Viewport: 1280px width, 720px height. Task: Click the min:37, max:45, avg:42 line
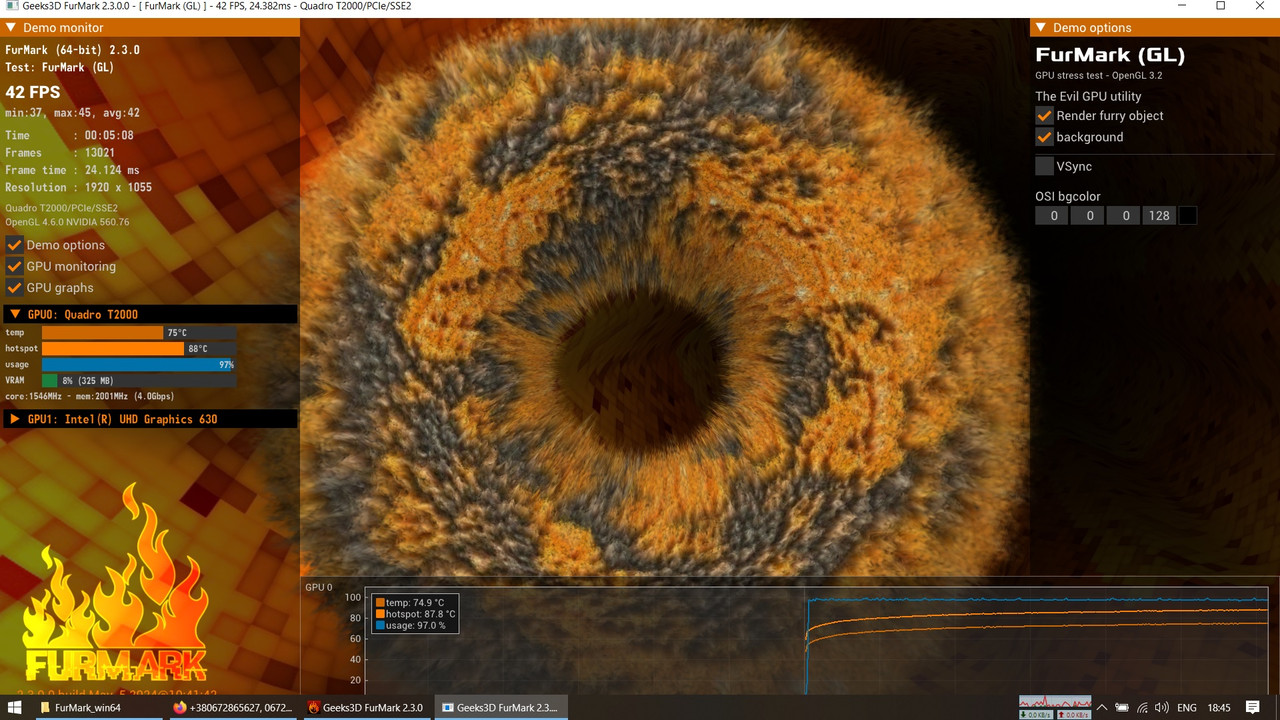[72, 113]
